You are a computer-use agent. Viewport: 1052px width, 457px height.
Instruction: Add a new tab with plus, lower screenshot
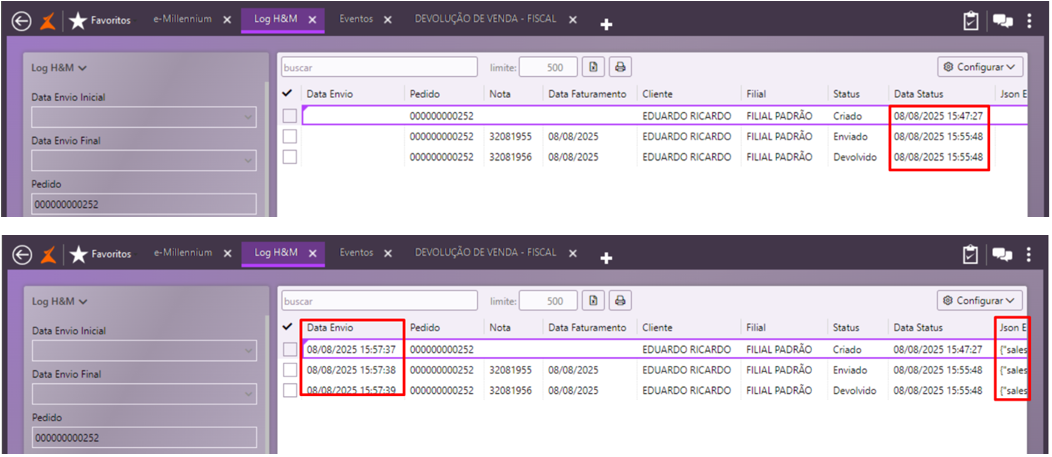coord(606,258)
